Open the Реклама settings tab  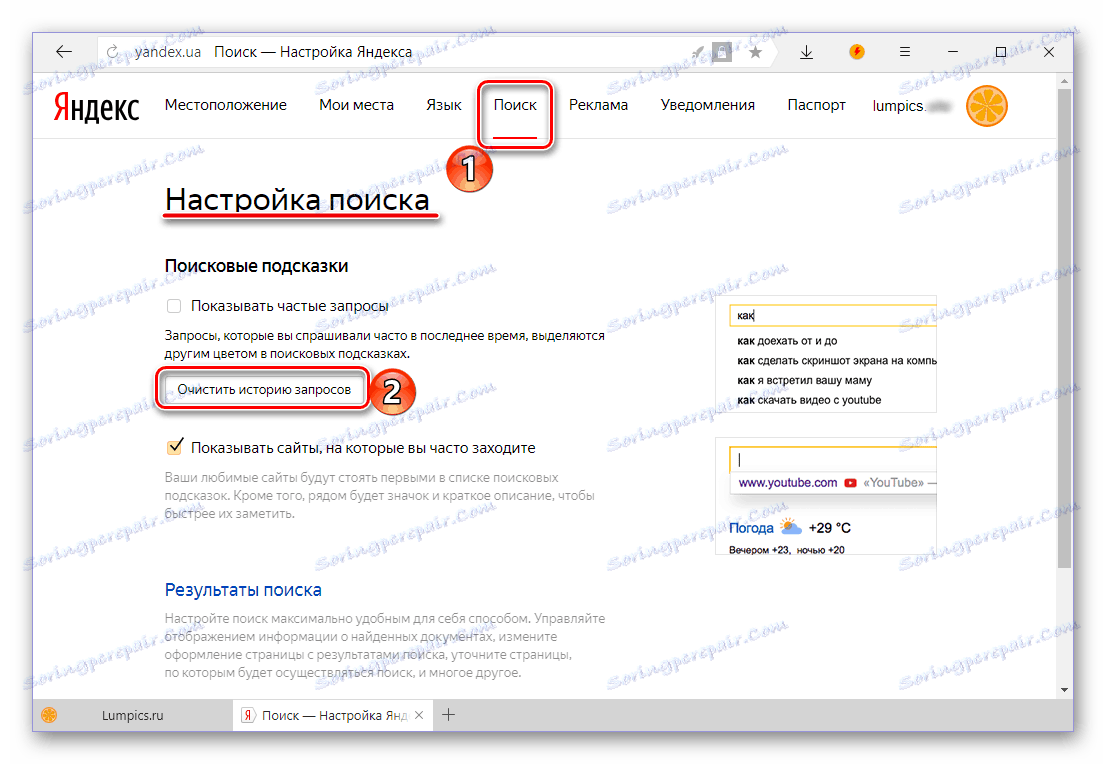tap(598, 105)
